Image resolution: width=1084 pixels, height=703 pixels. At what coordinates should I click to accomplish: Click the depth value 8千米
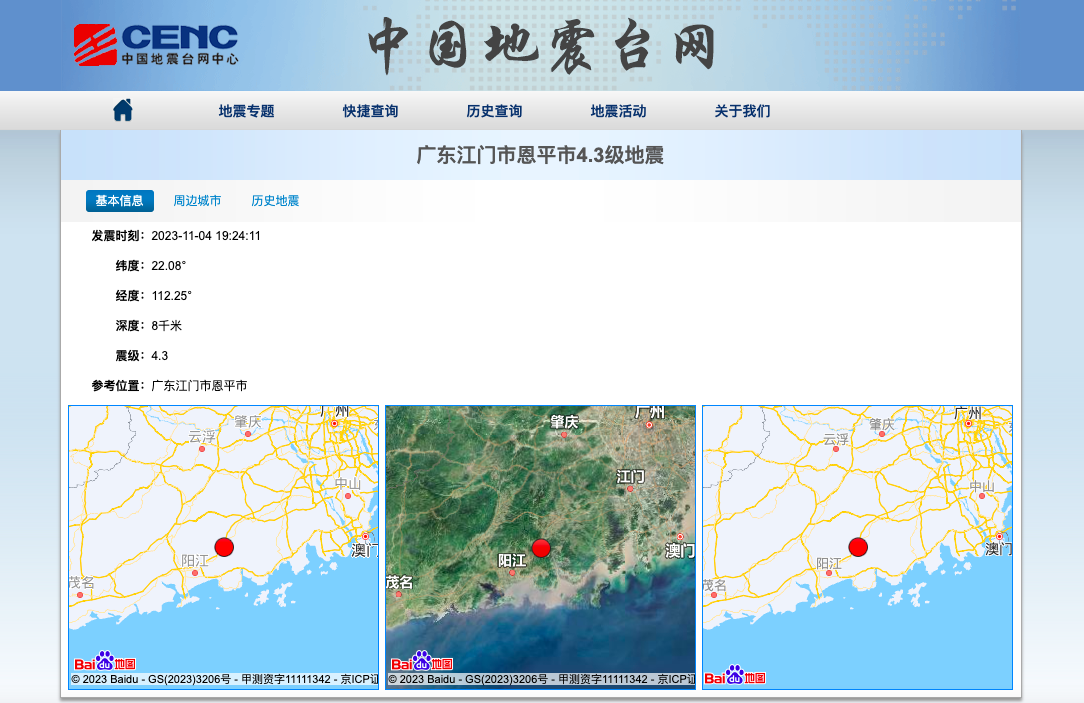(x=167, y=326)
